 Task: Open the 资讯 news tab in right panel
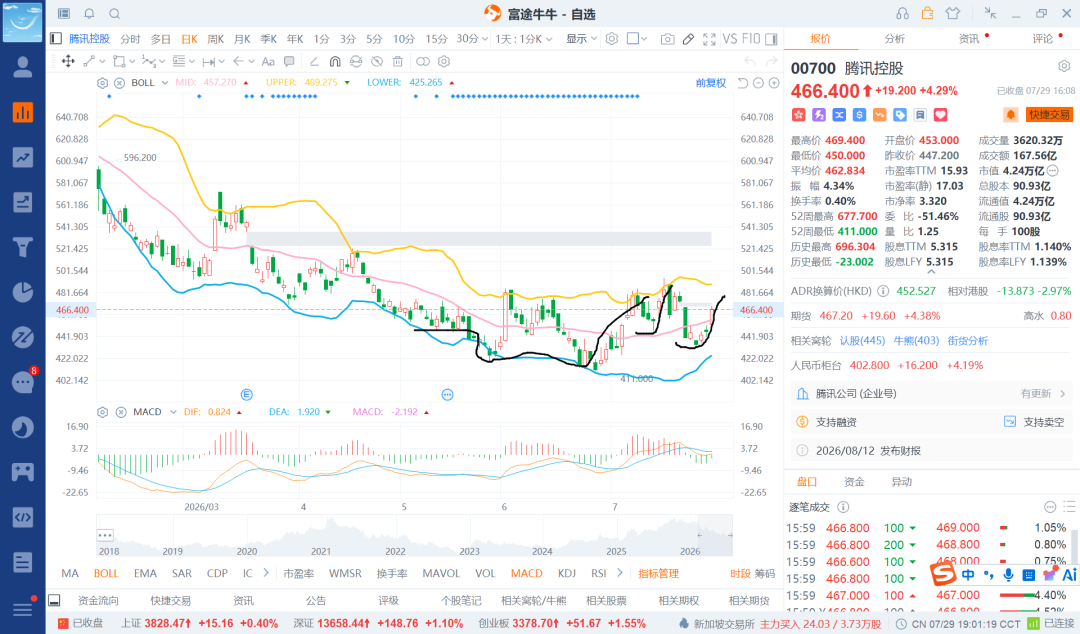(x=969, y=39)
